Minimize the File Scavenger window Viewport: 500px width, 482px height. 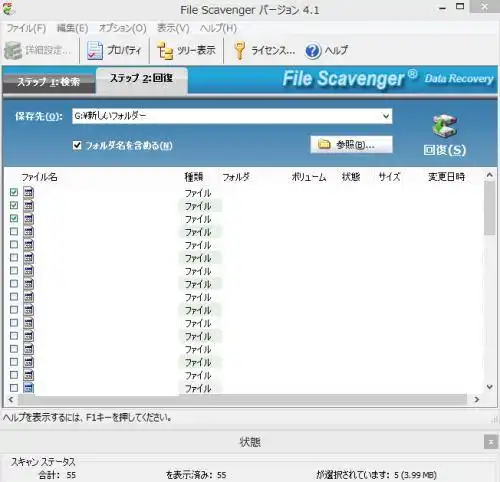(x=442, y=8)
